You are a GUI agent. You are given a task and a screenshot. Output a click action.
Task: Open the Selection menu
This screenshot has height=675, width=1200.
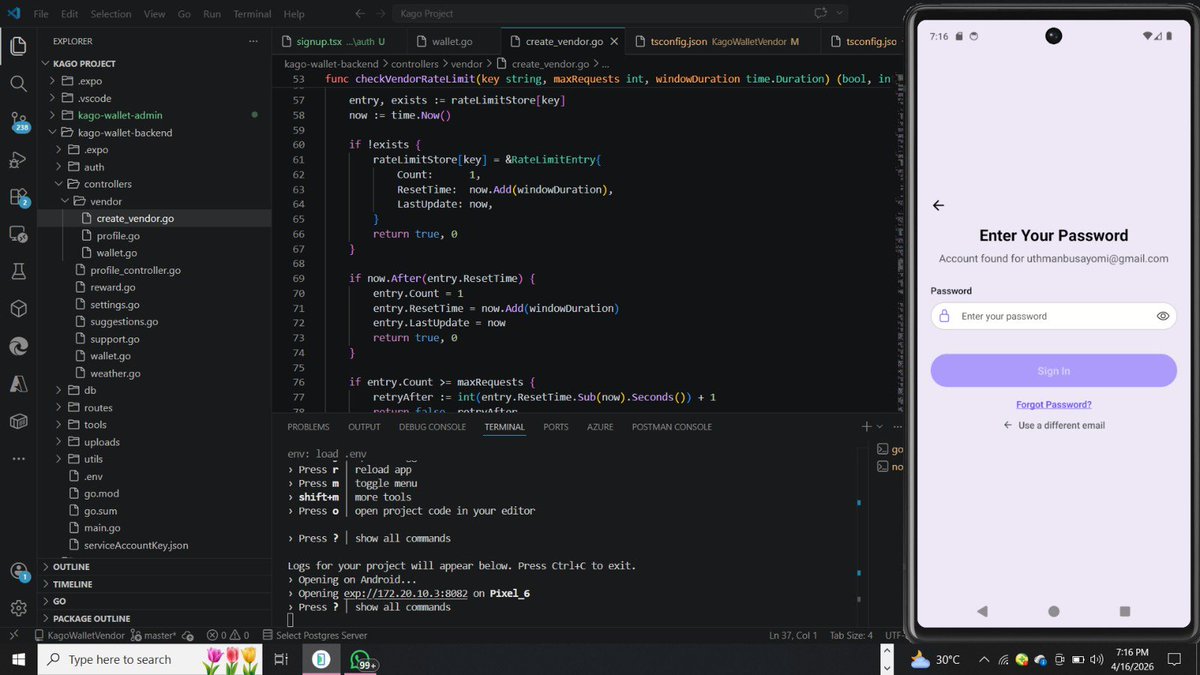pos(110,14)
